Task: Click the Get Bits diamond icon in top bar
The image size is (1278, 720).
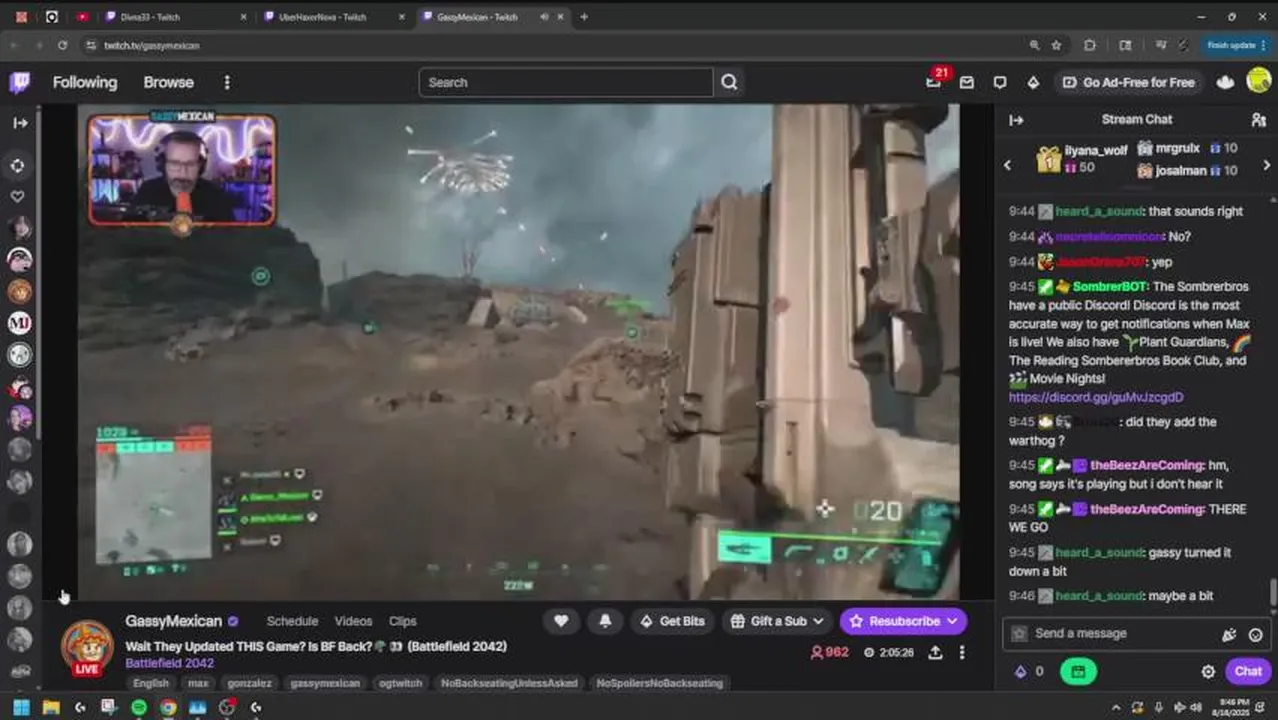Action: coord(1033,82)
